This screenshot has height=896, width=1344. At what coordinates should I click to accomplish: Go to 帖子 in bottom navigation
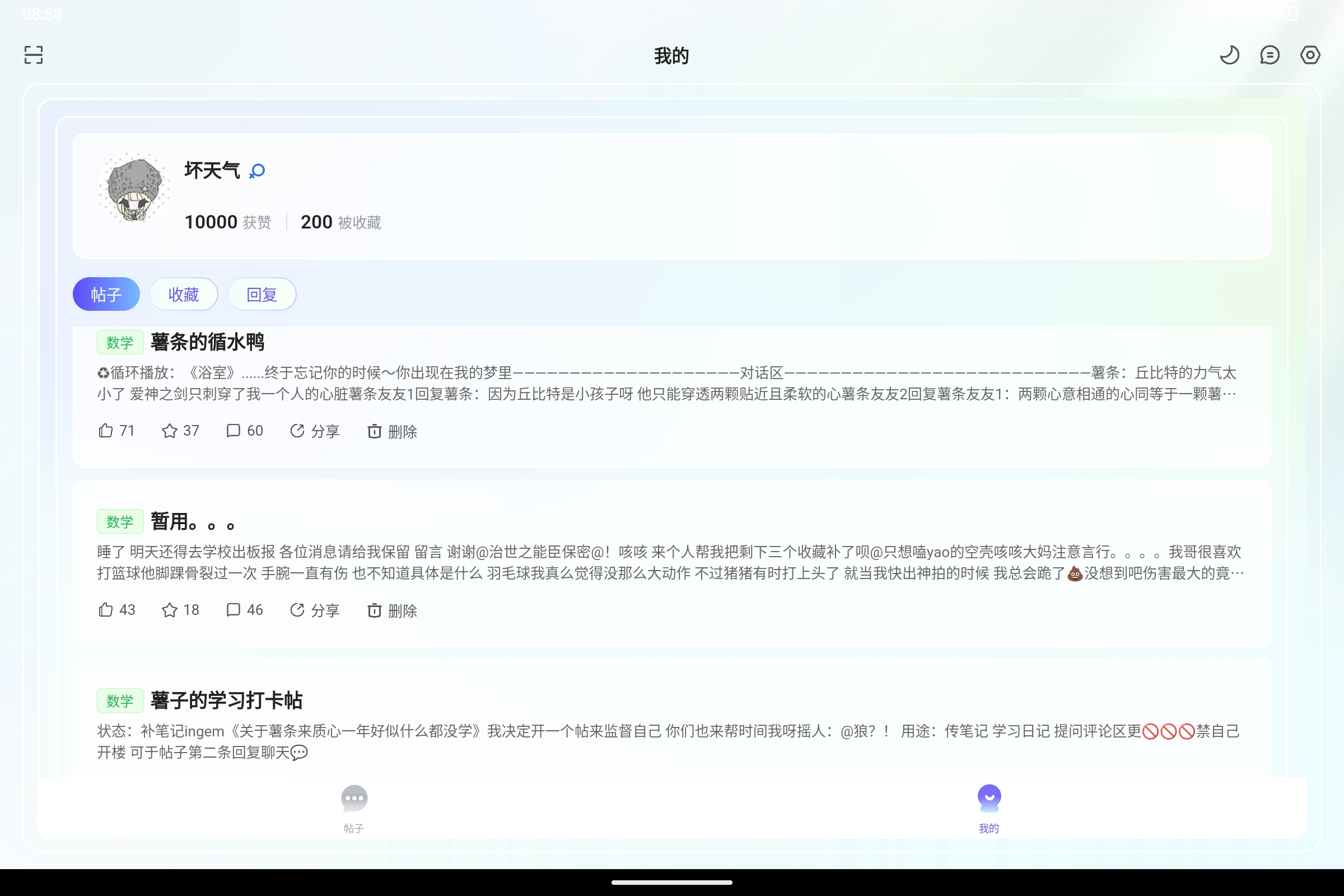[x=354, y=809]
